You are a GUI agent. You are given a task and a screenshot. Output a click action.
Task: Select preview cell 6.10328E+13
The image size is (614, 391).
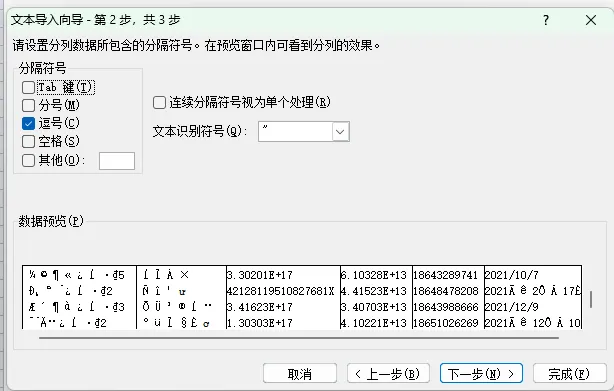tap(374, 275)
